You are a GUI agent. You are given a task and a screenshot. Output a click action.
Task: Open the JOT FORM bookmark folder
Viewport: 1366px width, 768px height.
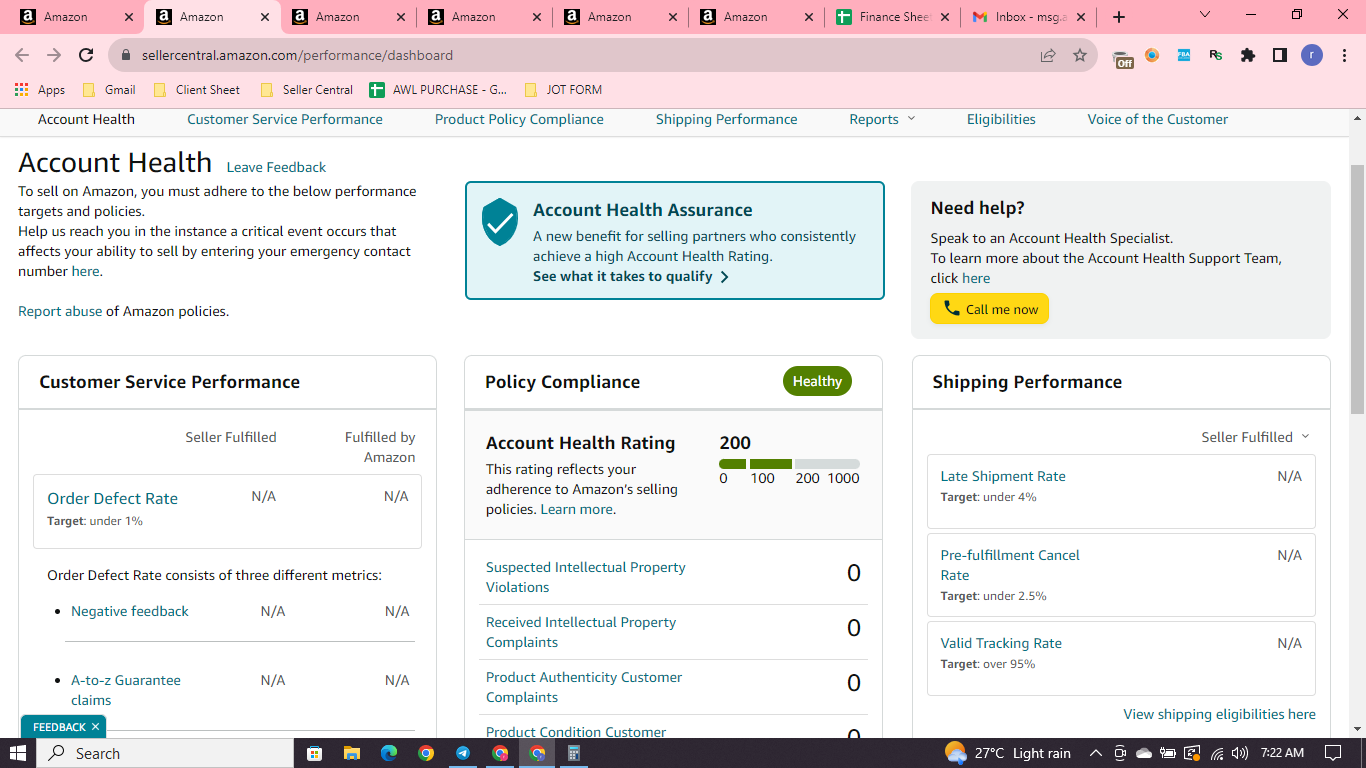click(563, 90)
